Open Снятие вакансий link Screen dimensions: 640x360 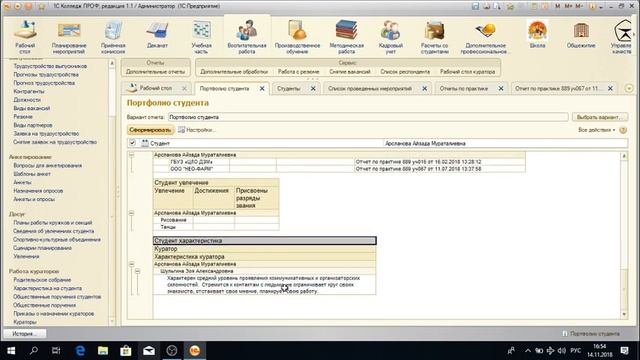pyautogui.click(x=350, y=71)
